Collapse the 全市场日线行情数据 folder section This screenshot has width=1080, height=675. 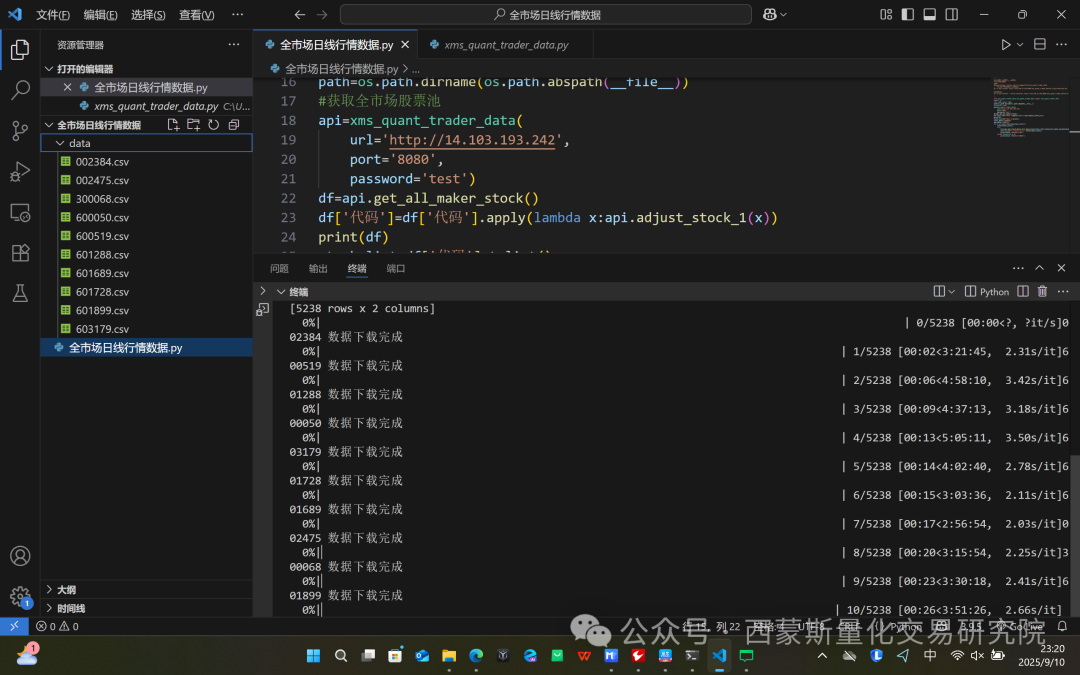[x=49, y=125]
